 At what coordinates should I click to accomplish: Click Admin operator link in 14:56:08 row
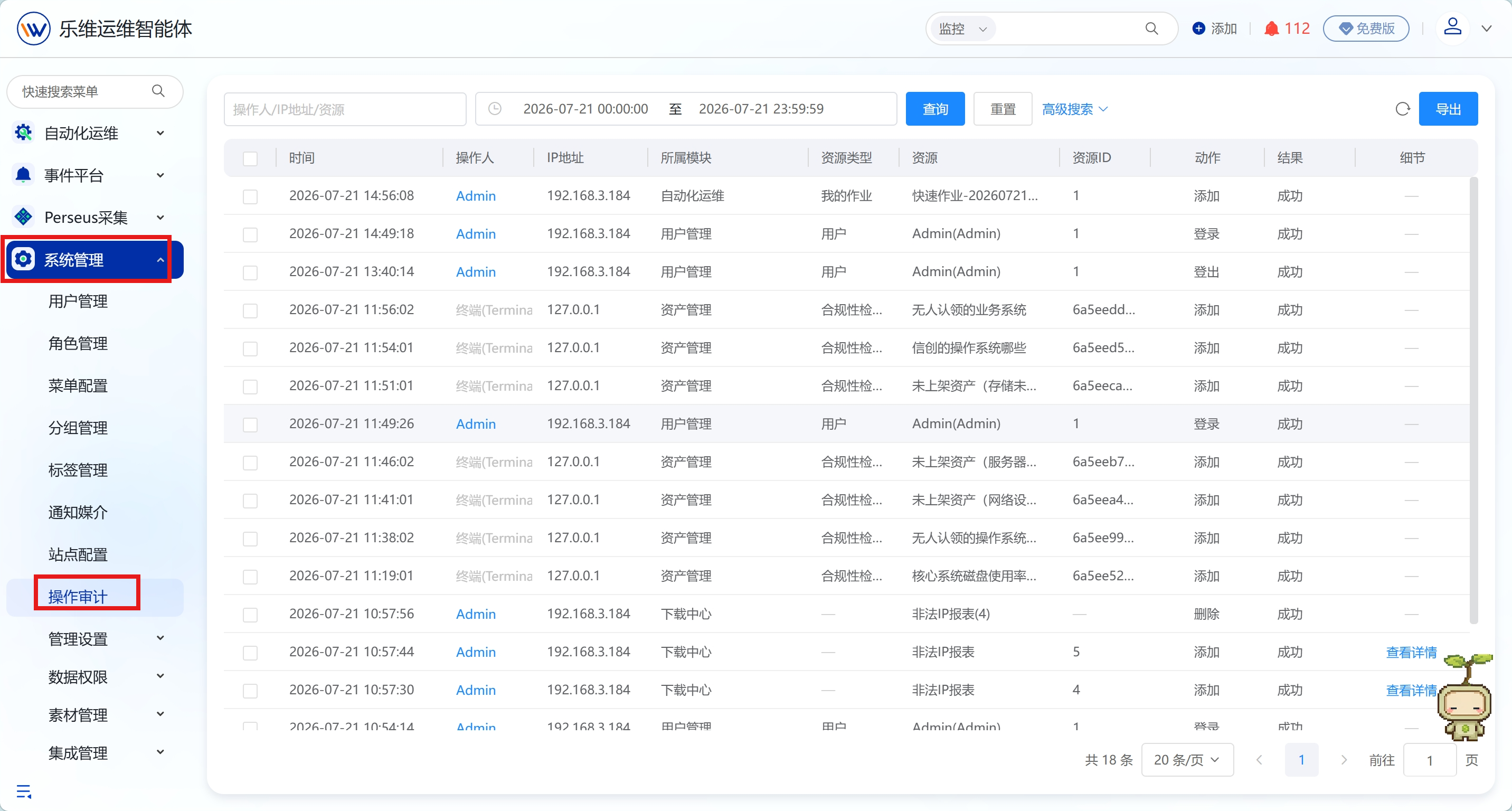pyautogui.click(x=476, y=196)
